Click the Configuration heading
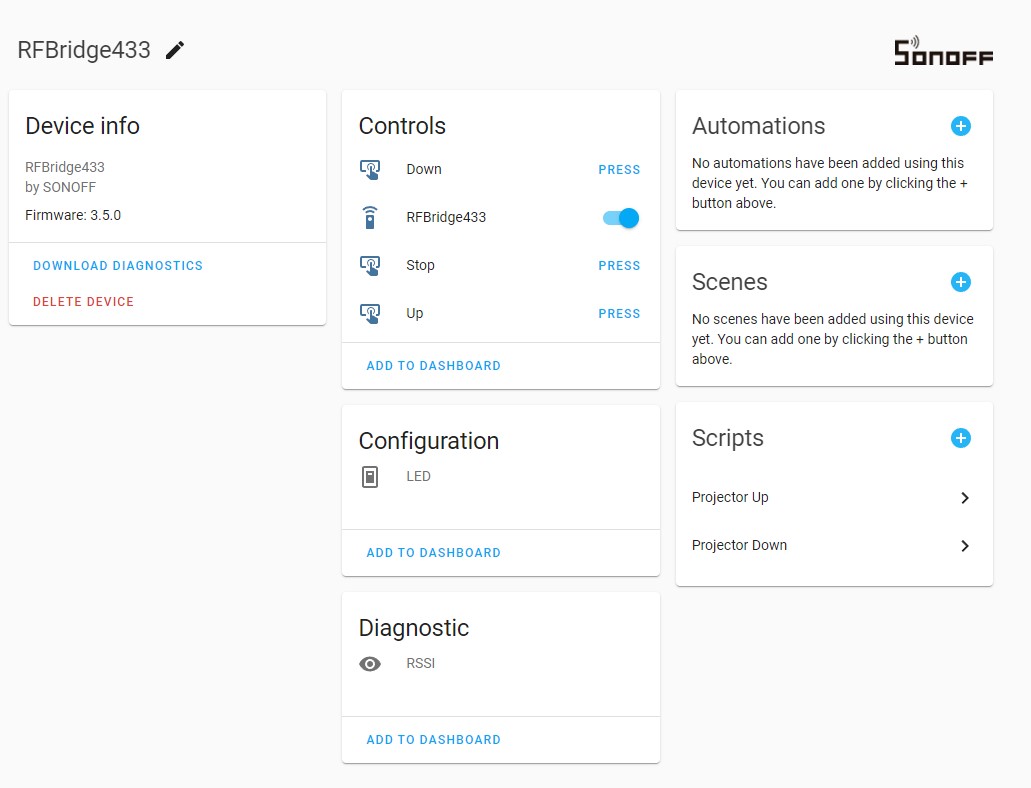The width and height of the screenshot is (1031, 788). click(x=429, y=441)
